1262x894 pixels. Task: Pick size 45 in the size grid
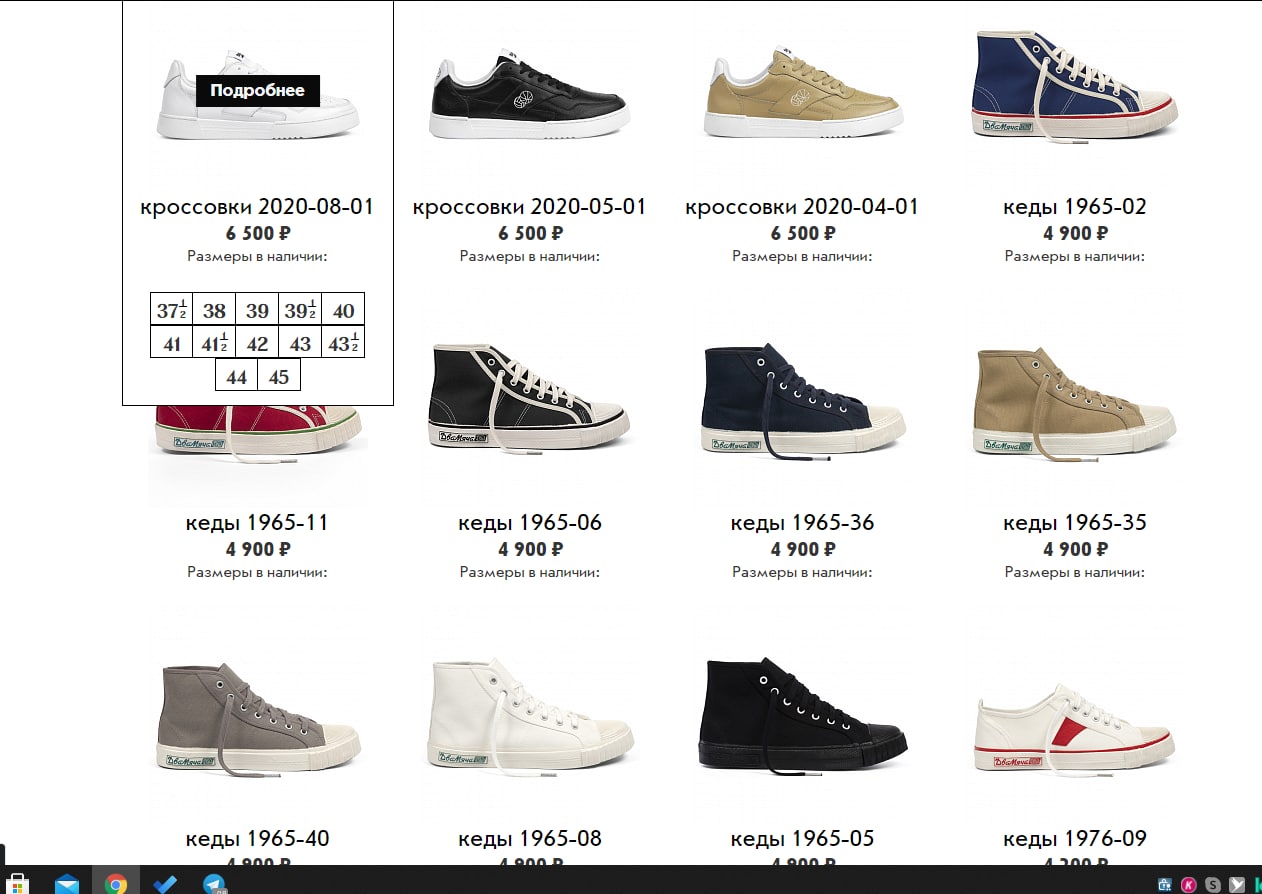[x=279, y=376]
